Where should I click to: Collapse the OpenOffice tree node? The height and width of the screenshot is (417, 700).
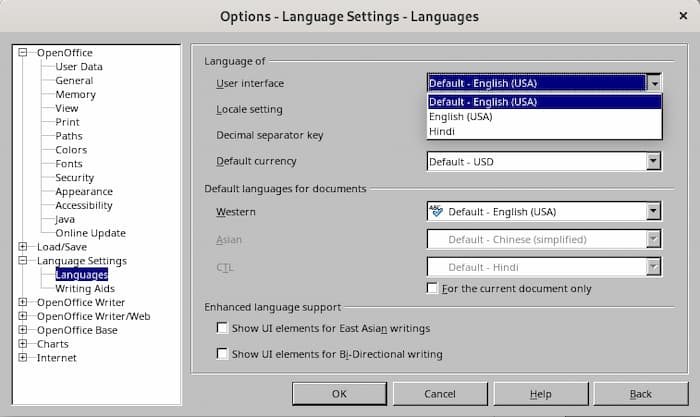[x=24, y=53]
